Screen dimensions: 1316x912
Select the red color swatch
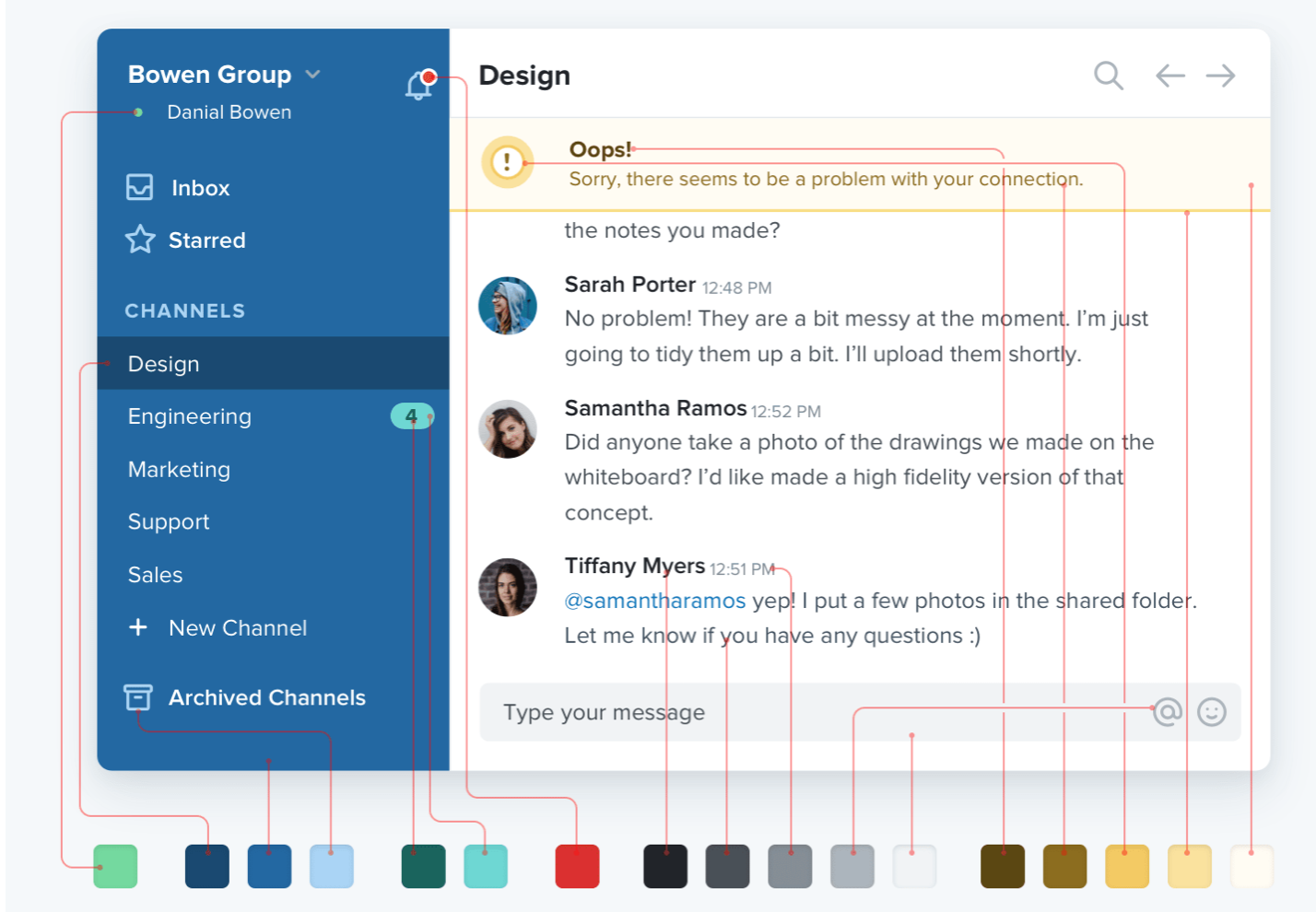tap(577, 865)
